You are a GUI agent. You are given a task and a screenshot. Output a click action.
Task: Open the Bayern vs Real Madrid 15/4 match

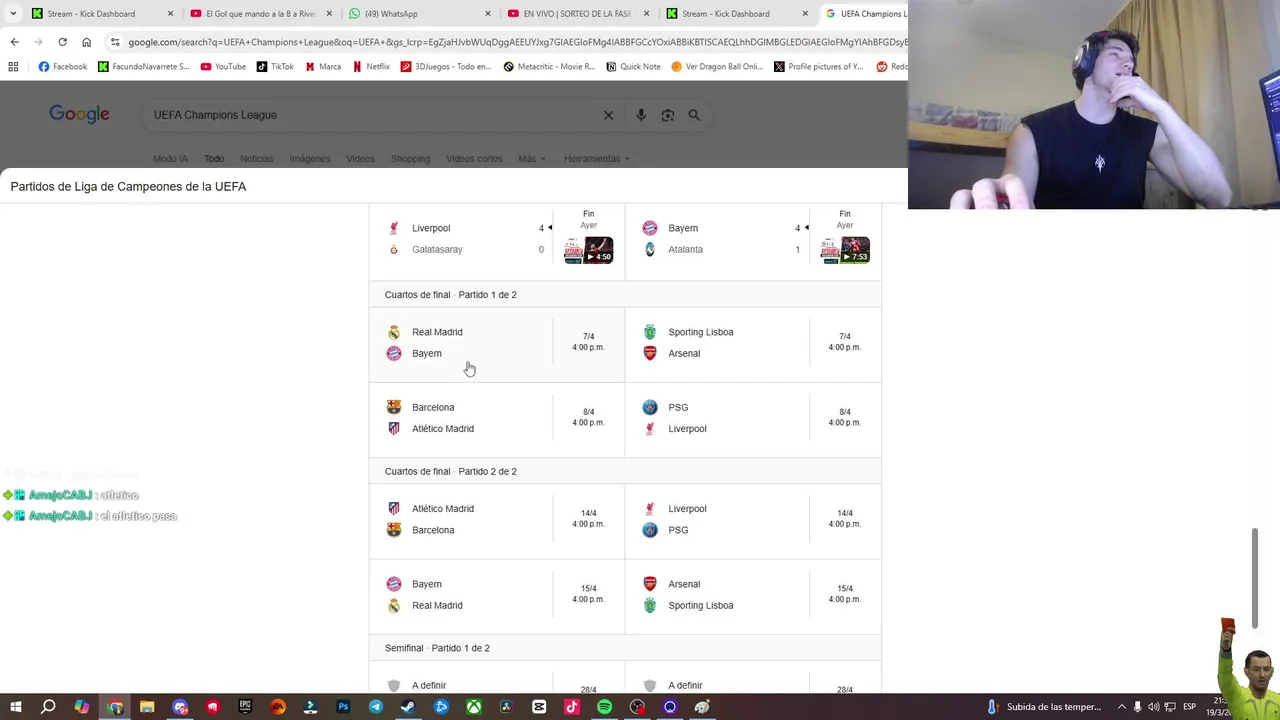tap(497, 595)
